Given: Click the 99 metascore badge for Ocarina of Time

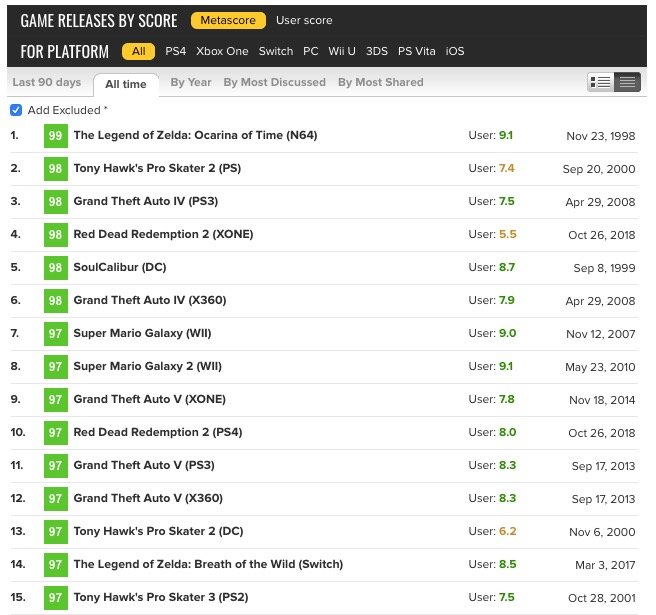Looking at the screenshot, I should coord(55,135).
